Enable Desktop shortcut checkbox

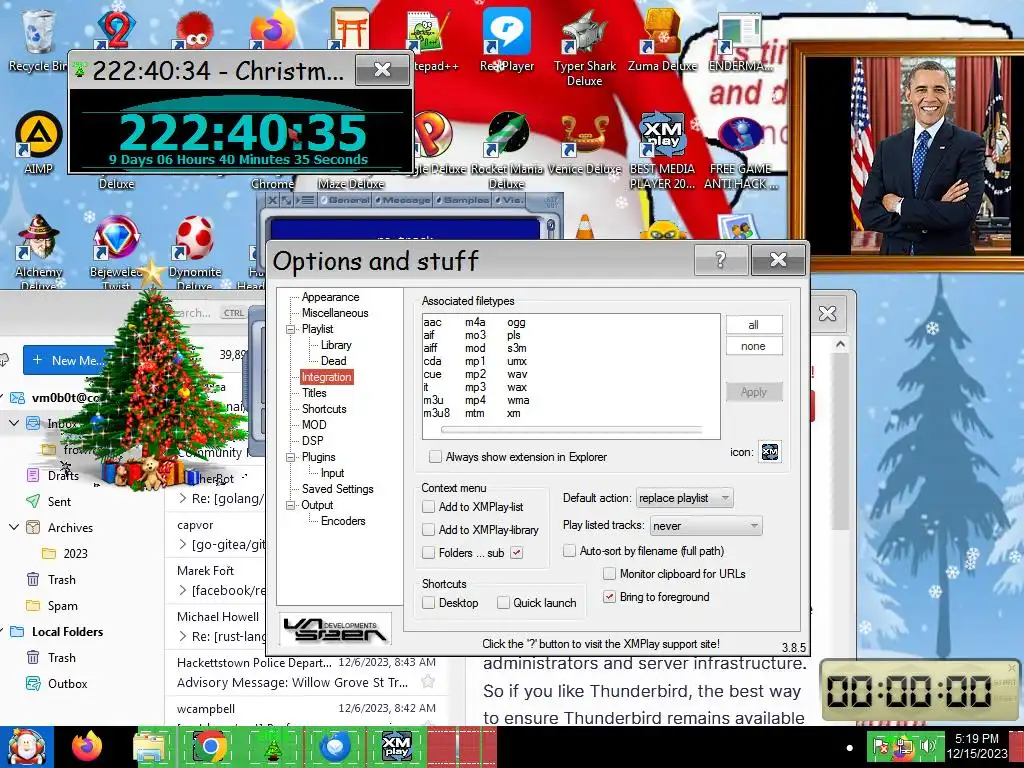[428, 603]
